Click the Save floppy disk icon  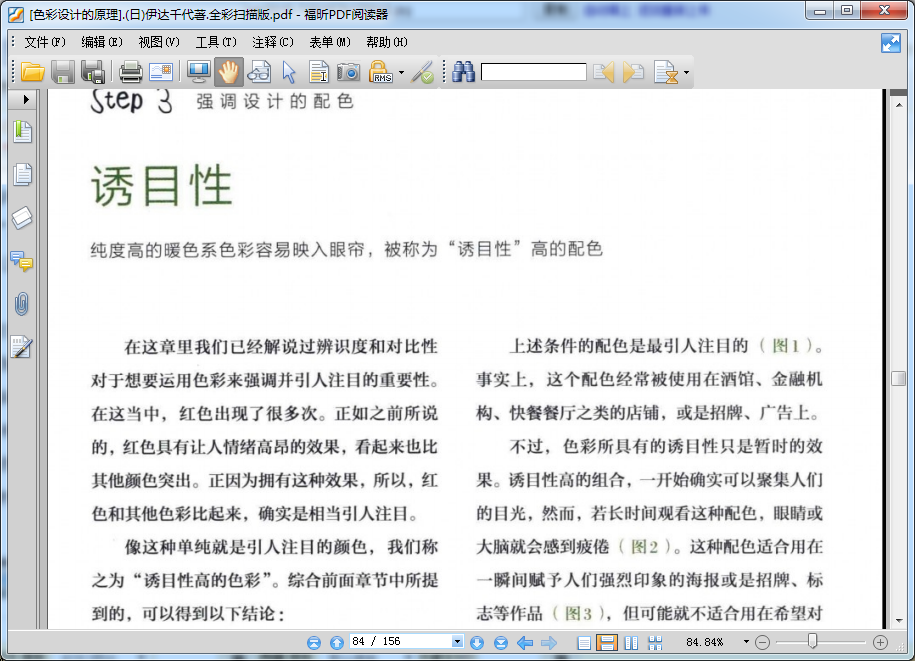pos(63,72)
